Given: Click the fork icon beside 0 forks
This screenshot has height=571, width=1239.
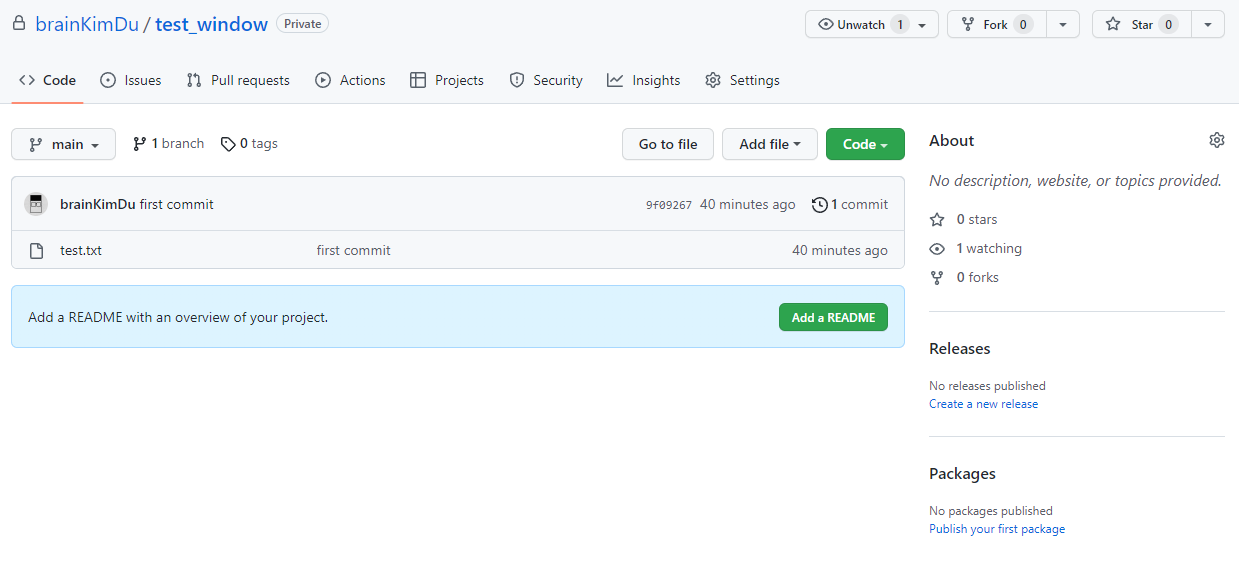Looking at the screenshot, I should pos(937,277).
